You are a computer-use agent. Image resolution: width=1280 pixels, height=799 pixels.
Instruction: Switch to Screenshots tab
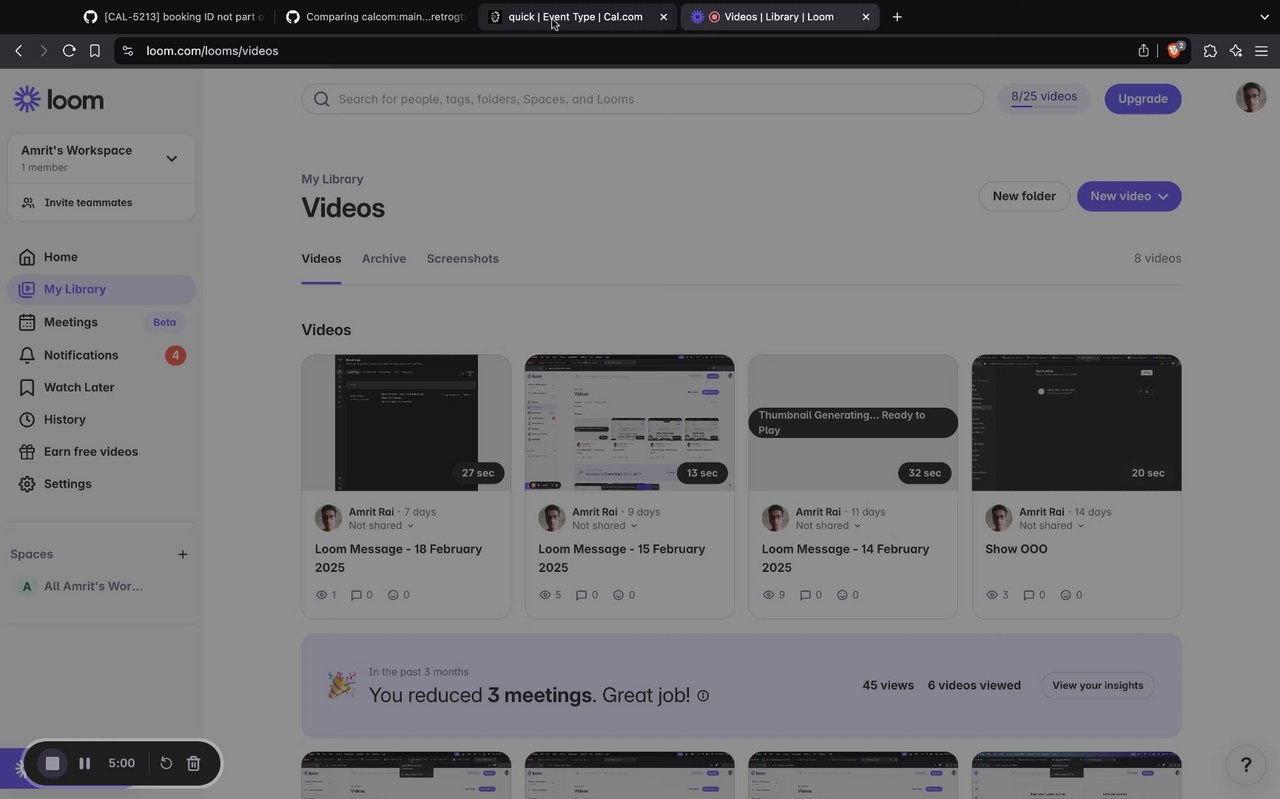[463, 258]
